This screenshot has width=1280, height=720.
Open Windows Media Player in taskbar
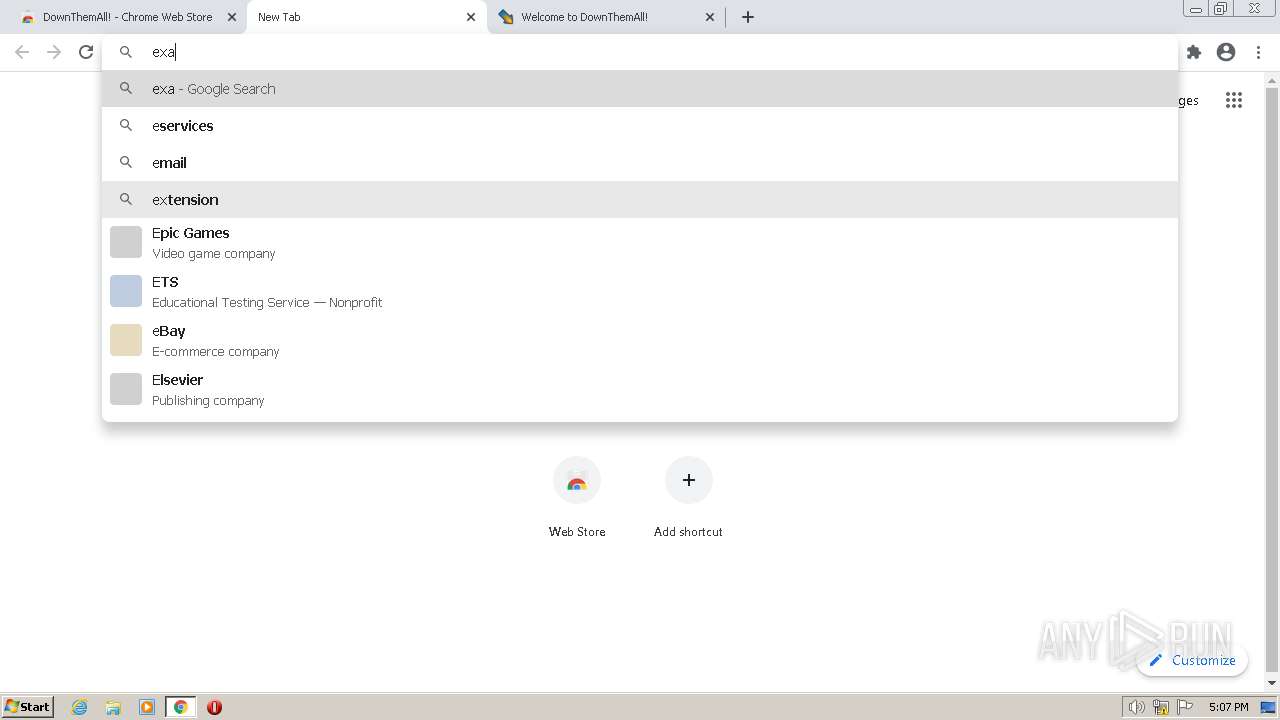pos(147,707)
